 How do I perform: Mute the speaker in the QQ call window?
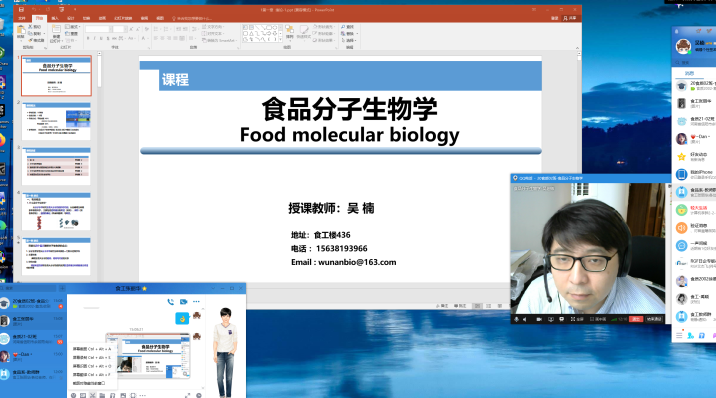tap(525, 319)
